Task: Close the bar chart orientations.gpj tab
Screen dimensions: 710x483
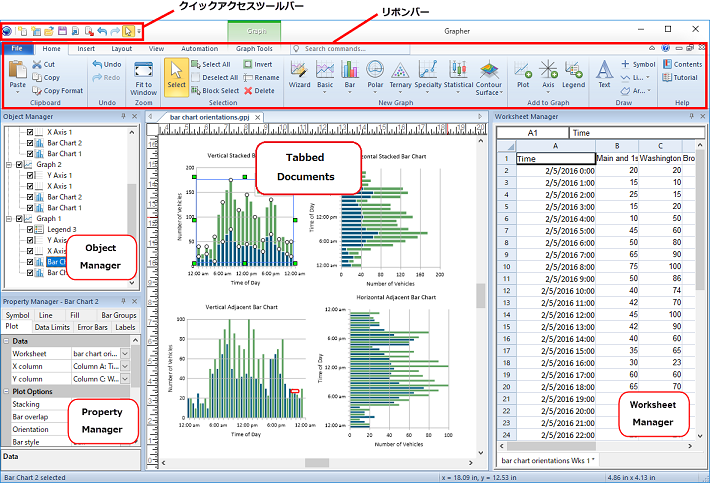Action: pyautogui.click(x=258, y=117)
